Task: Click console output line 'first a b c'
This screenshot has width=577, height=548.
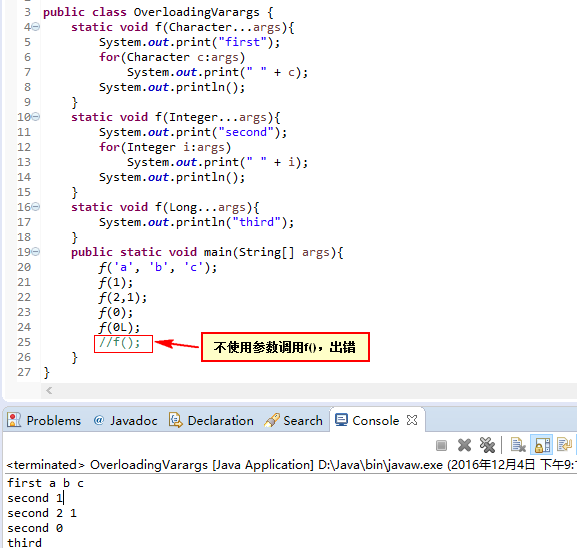Action: click(x=45, y=483)
